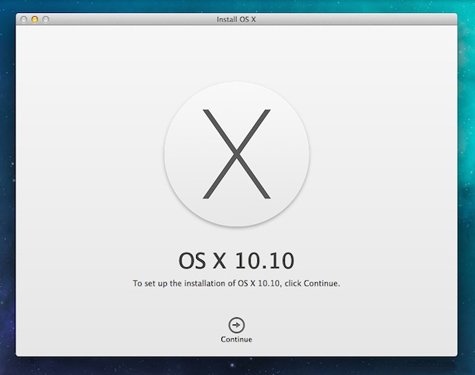
Task: Click the 'Install OS X' window title
Action: [x=236, y=19]
